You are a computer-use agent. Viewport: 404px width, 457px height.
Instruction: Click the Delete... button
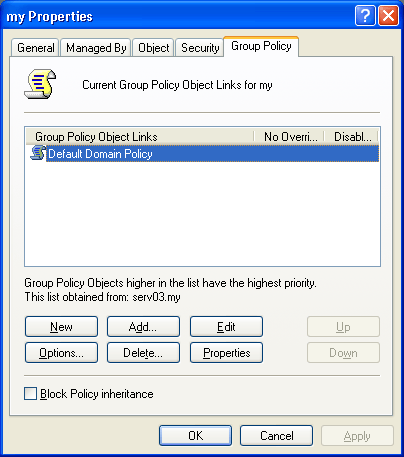tap(143, 353)
